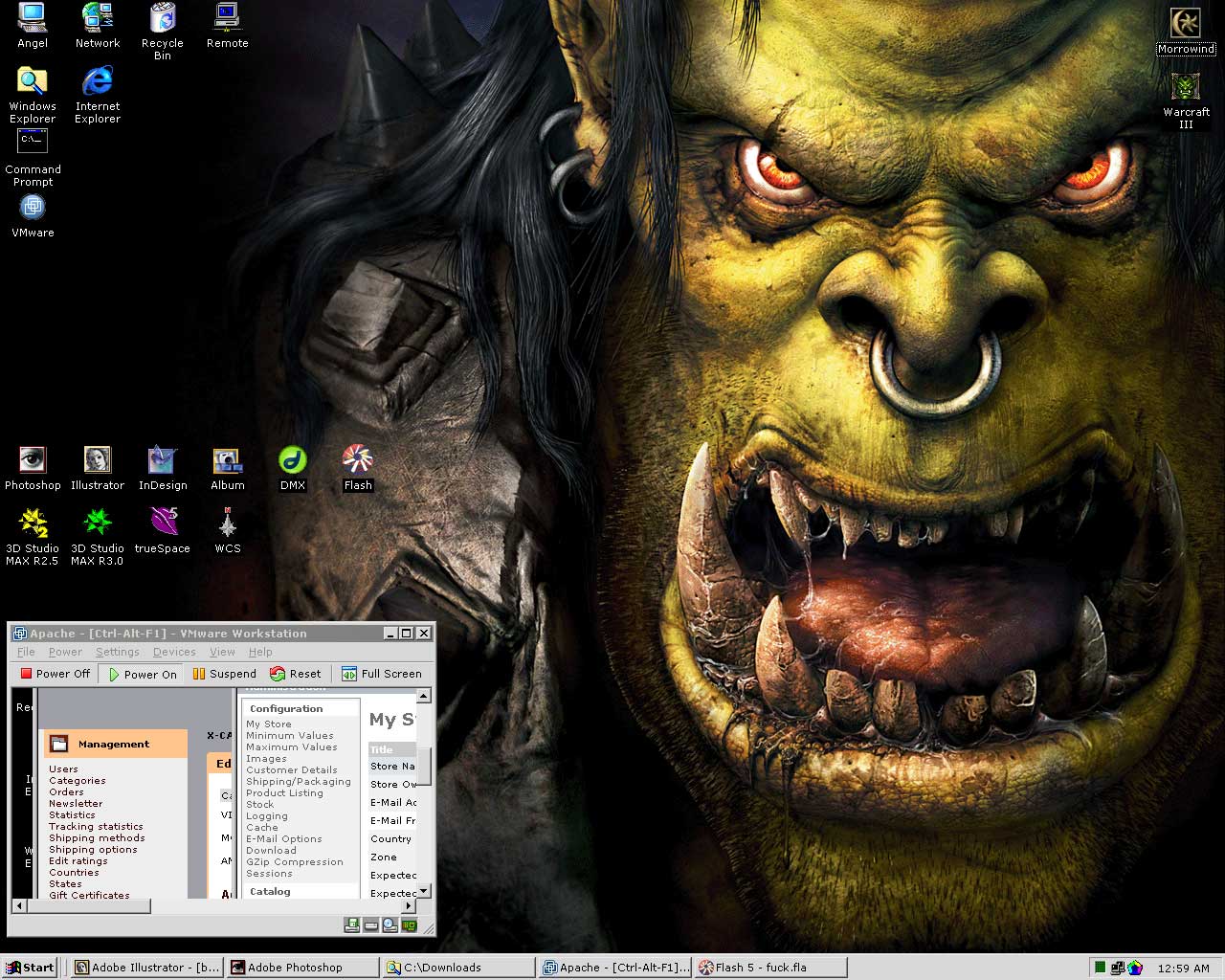Image resolution: width=1225 pixels, height=980 pixels.
Task: Click the floppy drive status icon in VMware
Action: click(352, 924)
